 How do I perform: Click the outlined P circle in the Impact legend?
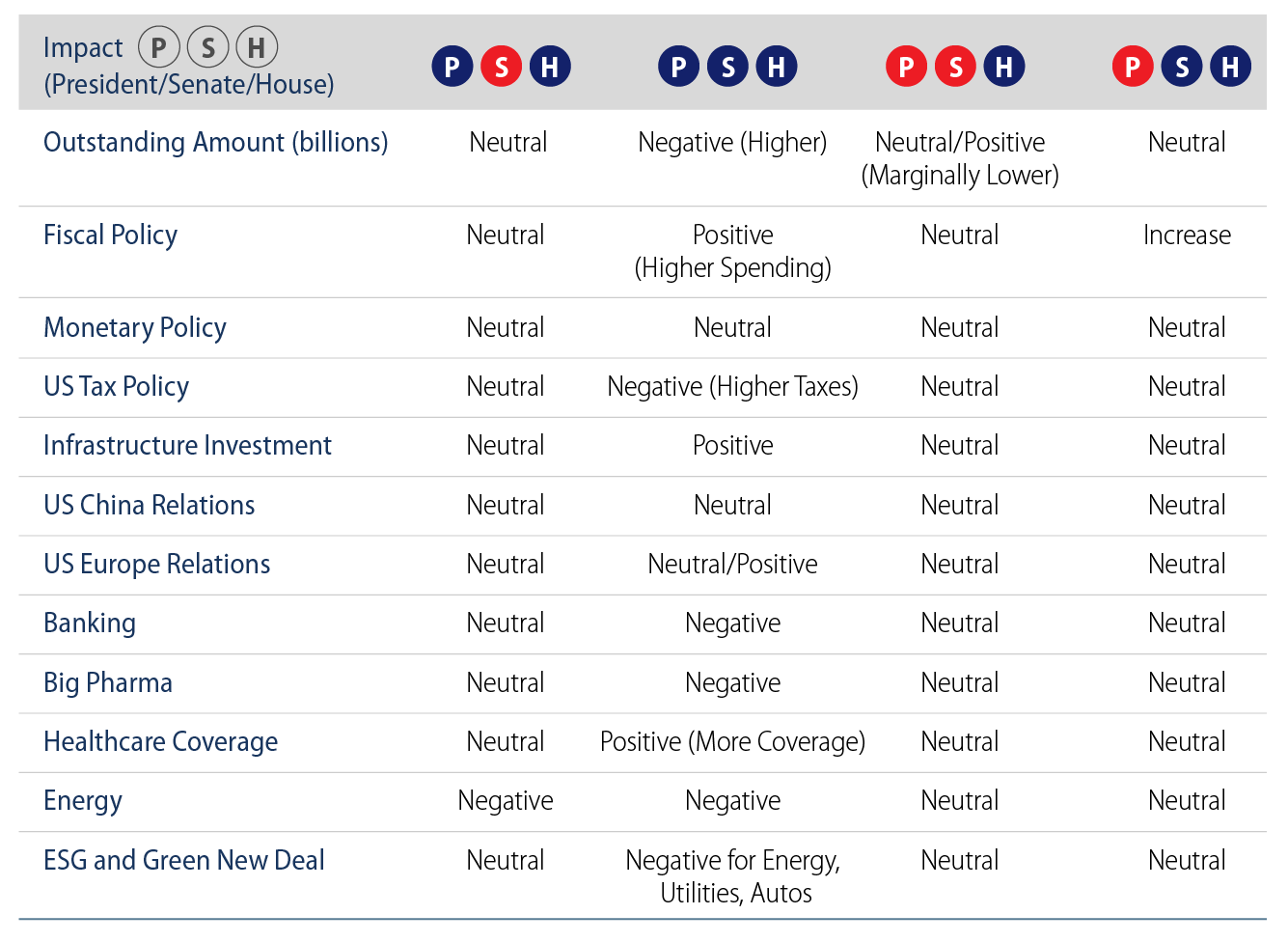(x=159, y=46)
